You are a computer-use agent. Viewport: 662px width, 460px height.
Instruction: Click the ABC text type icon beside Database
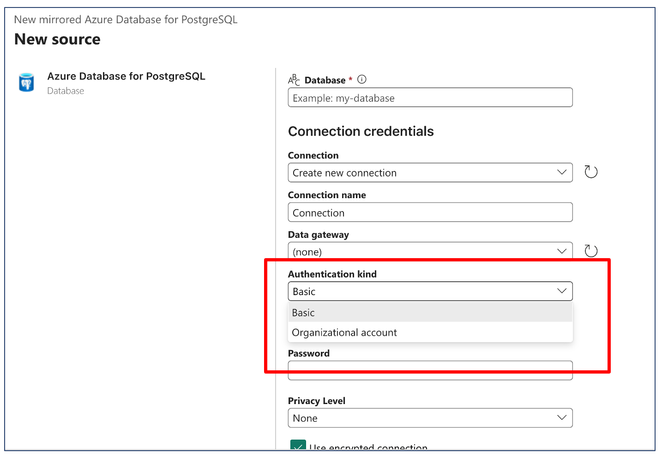click(x=294, y=80)
